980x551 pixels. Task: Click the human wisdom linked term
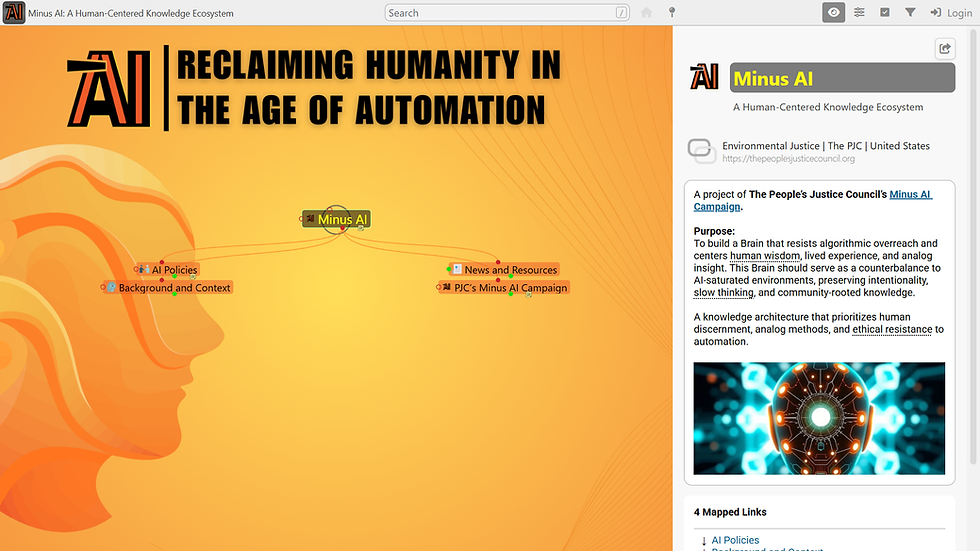tap(764, 256)
